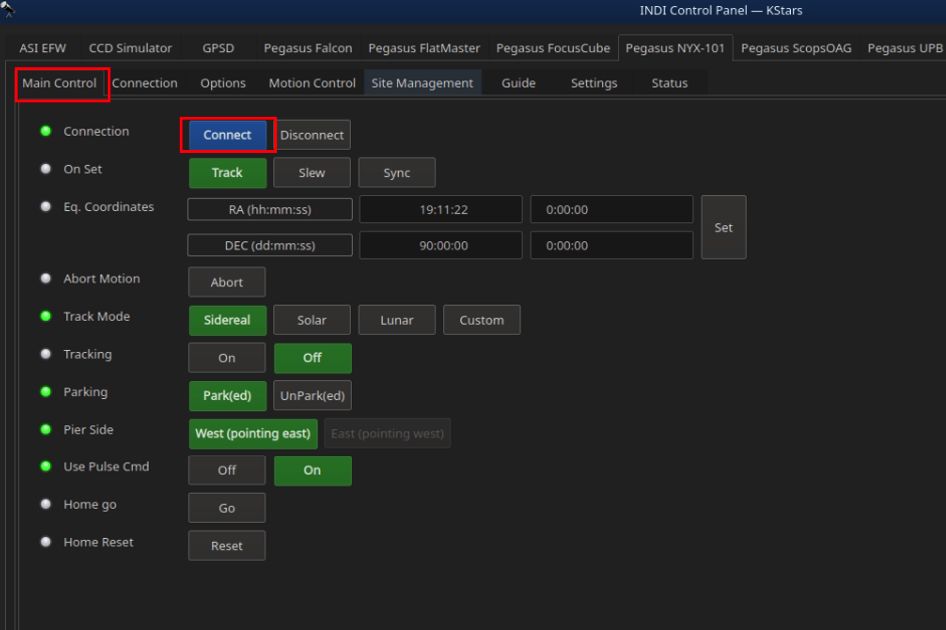Click the Track Mode status light
This screenshot has width=946, height=630.
tap(46, 317)
